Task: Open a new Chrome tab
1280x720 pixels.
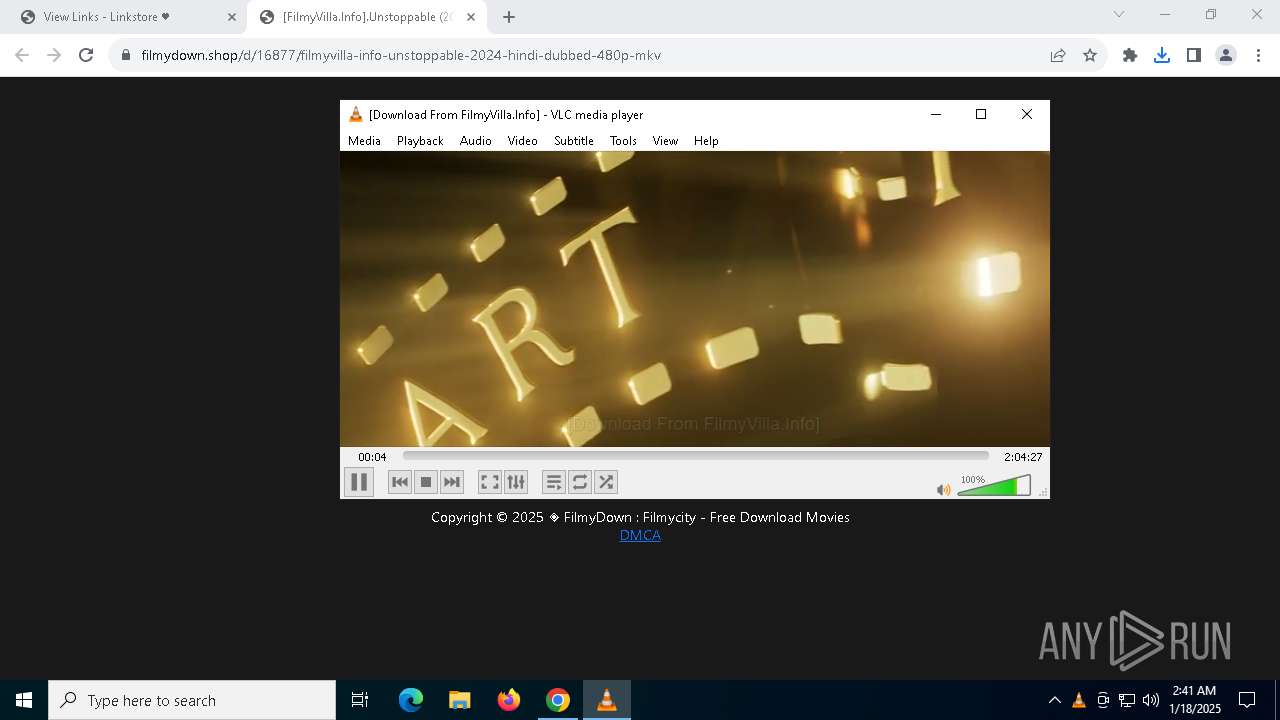Action: tap(509, 17)
